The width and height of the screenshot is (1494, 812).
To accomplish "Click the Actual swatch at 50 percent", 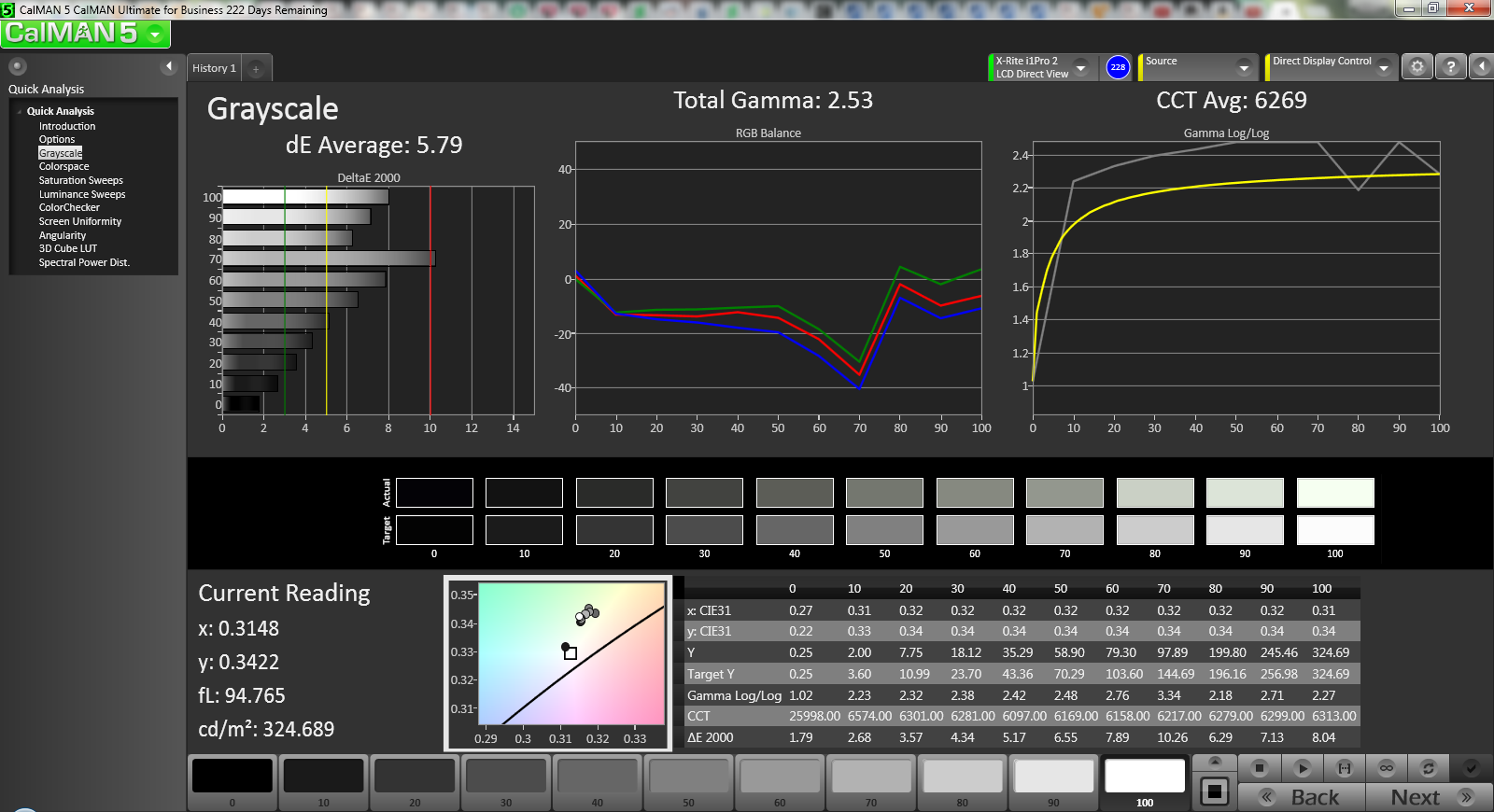I will (x=884, y=493).
